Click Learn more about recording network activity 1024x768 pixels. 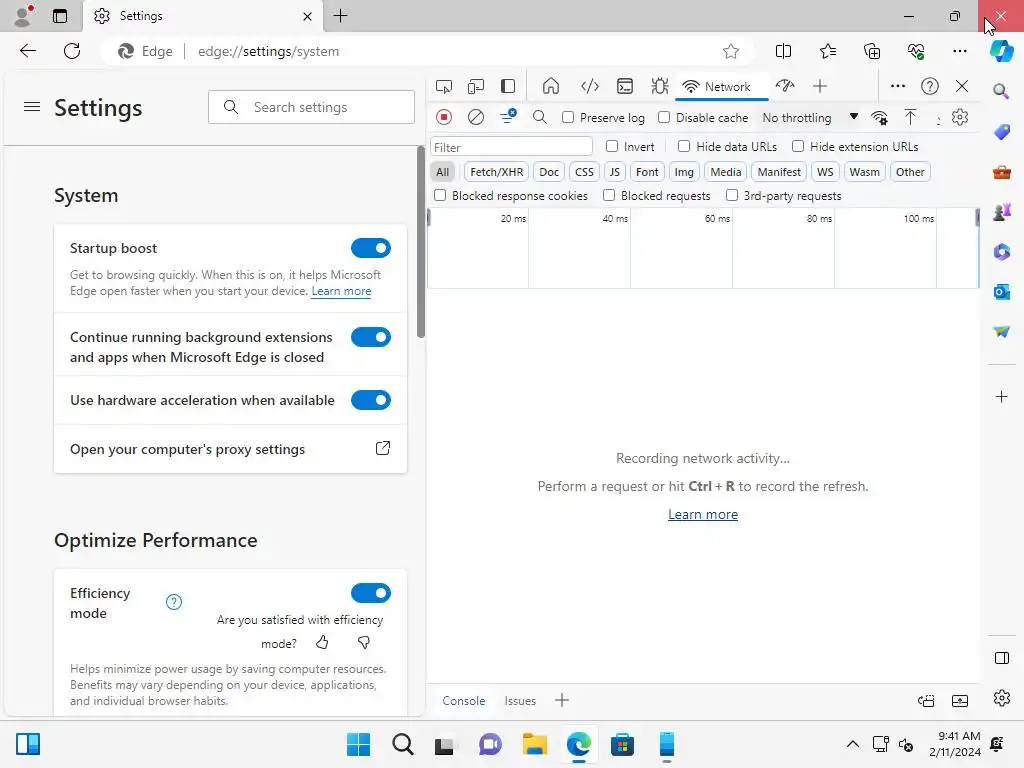[x=703, y=515]
